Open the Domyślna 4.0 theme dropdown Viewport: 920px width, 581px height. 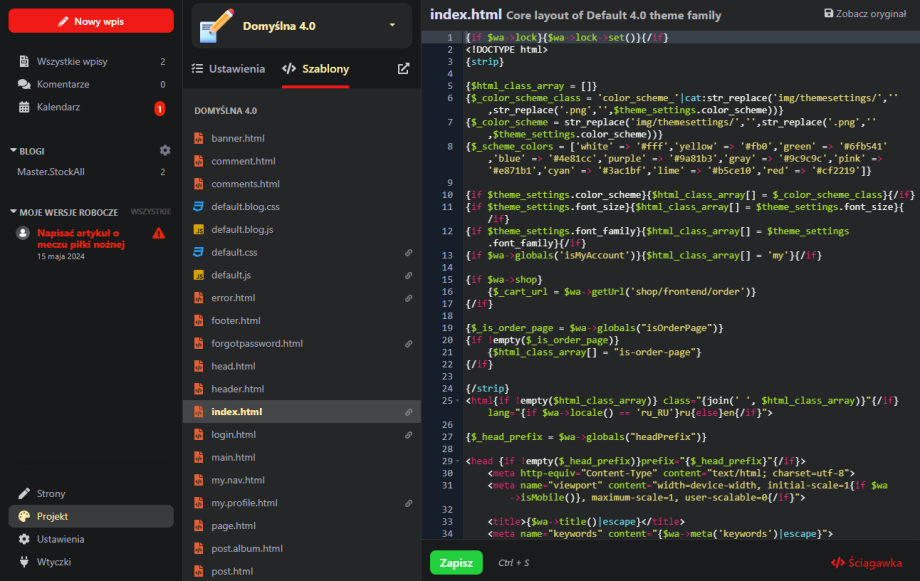click(x=392, y=25)
